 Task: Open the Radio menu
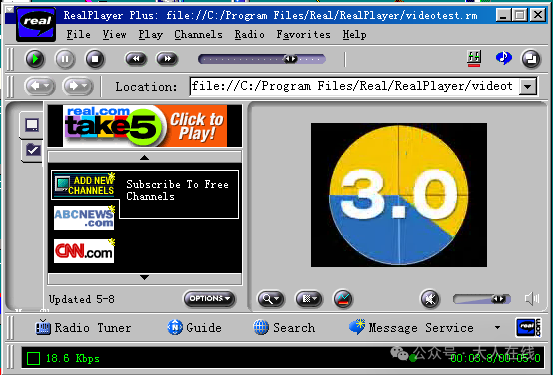pos(249,35)
